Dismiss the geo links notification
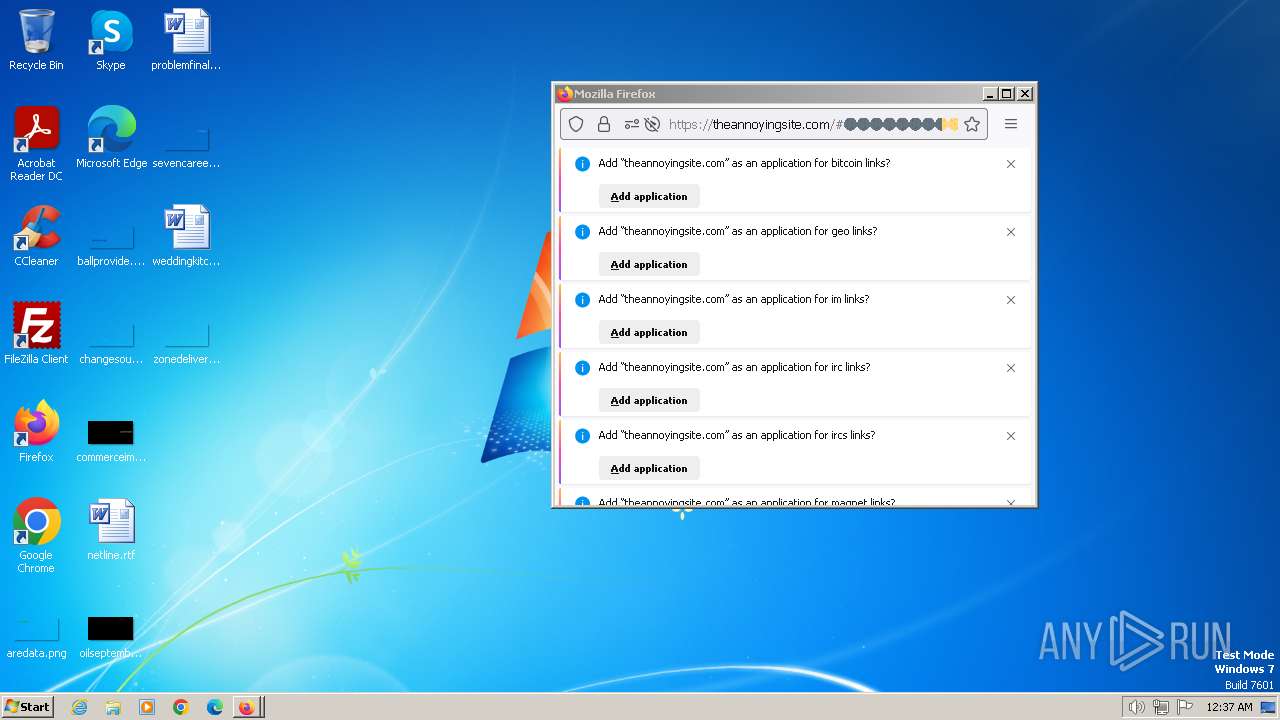Screen dimensions: 1280x720 coord(1011,232)
